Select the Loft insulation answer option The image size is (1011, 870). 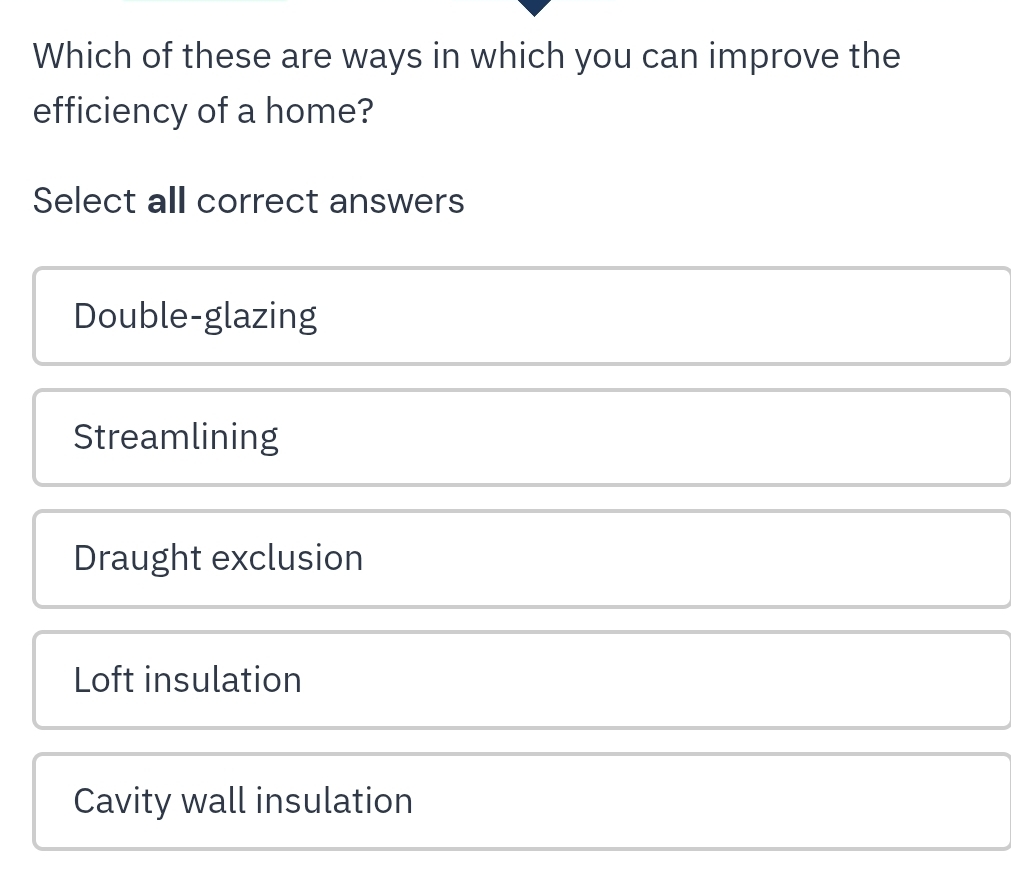pos(522,680)
